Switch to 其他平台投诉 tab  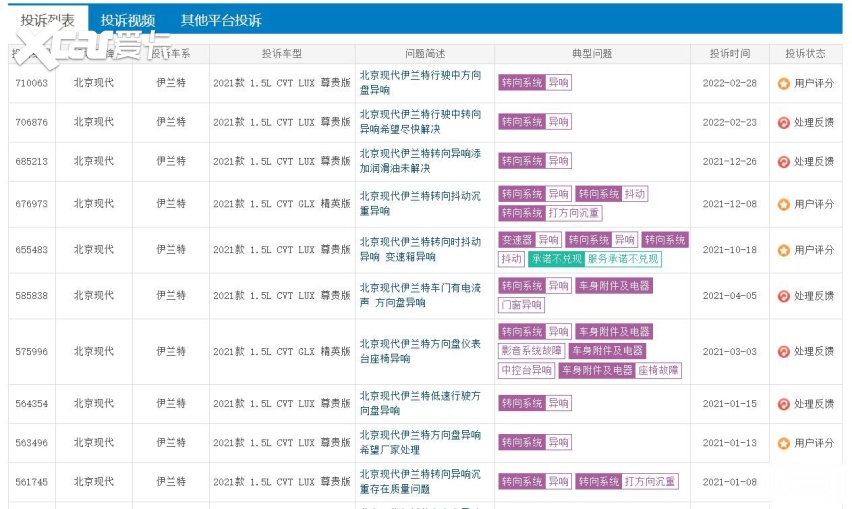click(x=221, y=21)
